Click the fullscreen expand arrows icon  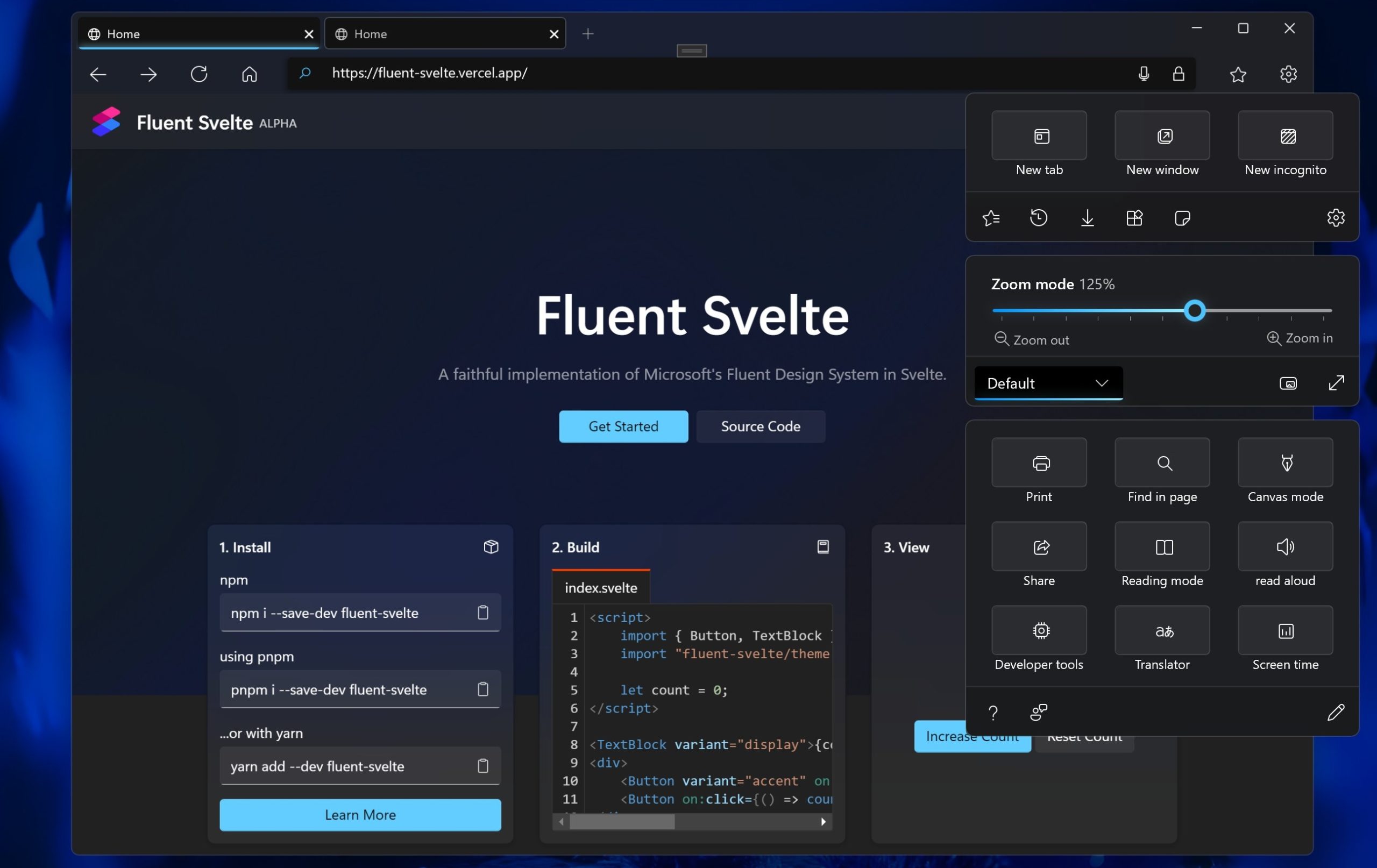(1336, 383)
